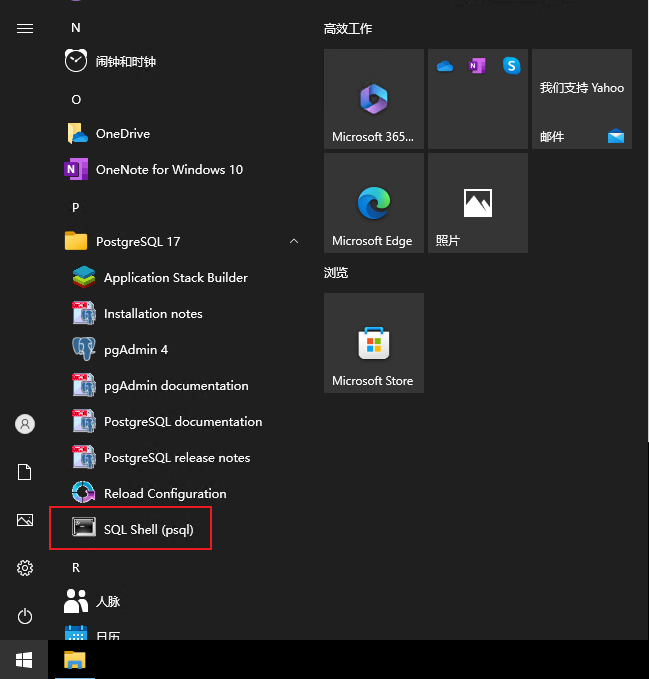Launch the Microsoft Edge tile

pos(374,203)
